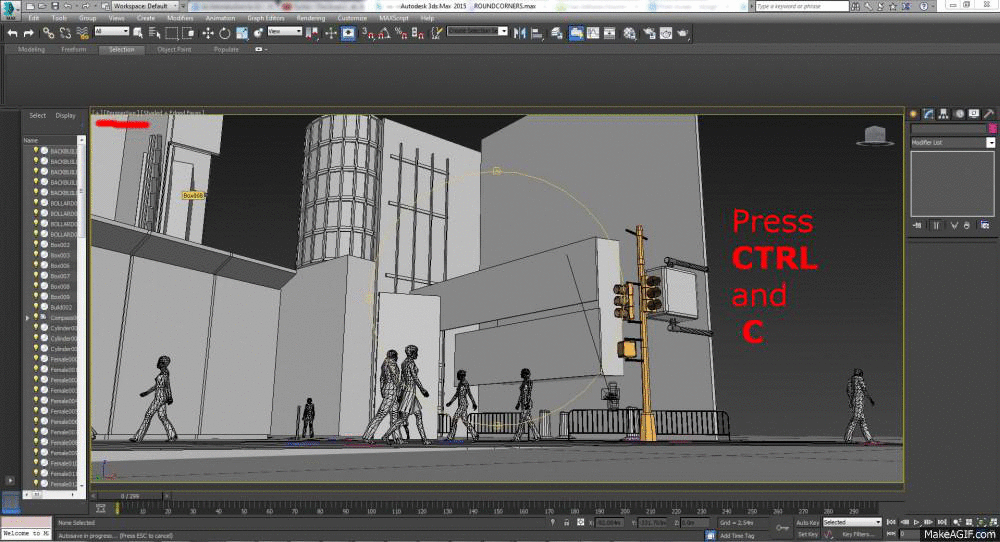Image resolution: width=1000 pixels, height=542 pixels.
Task: Open the Workspace: Default dropdown
Action: click(x=145, y=6)
